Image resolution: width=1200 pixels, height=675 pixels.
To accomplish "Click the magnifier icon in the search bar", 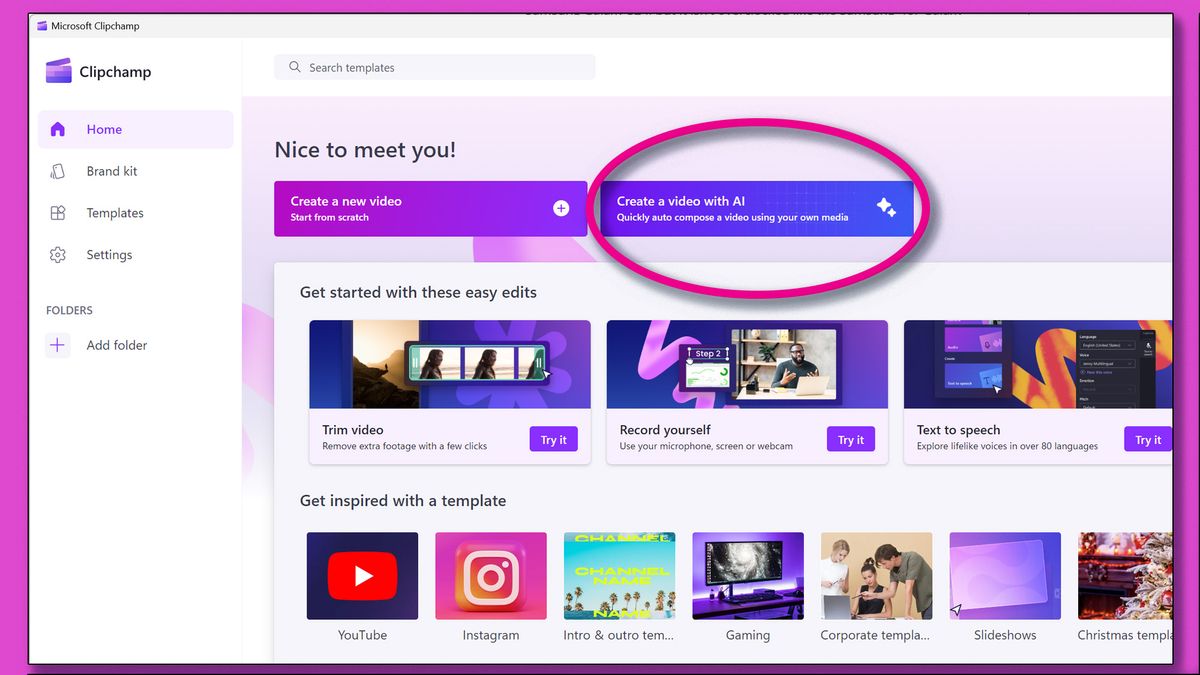I will pos(294,66).
